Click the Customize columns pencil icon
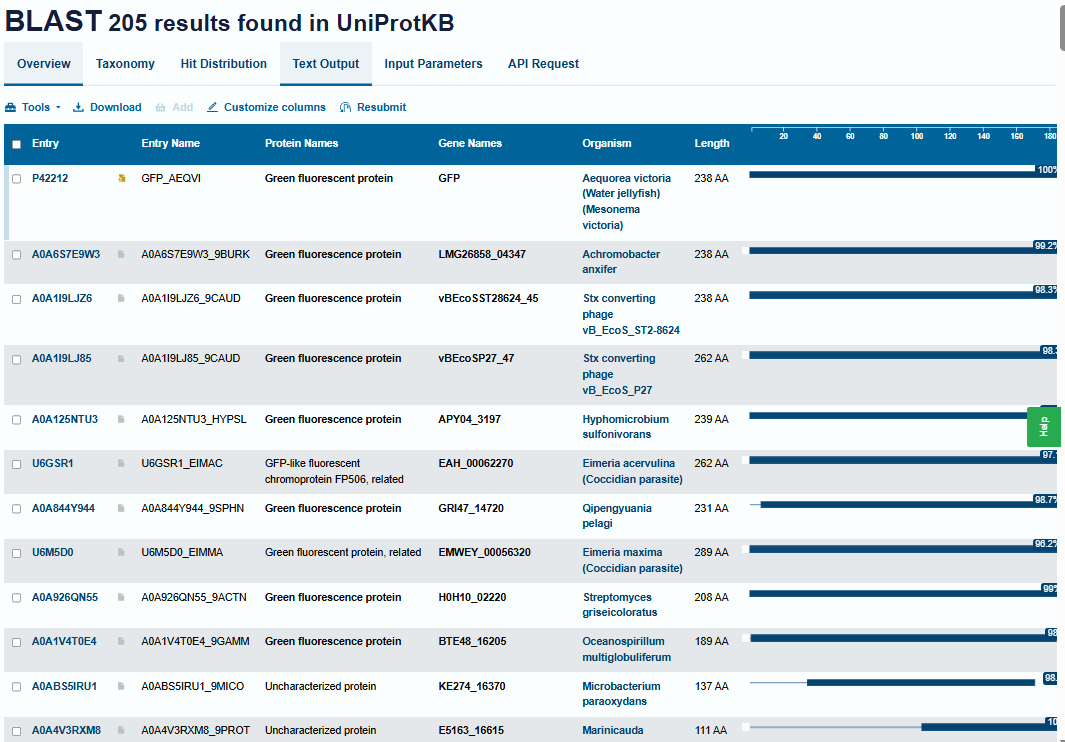This screenshot has height=742, width=1065. (x=213, y=107)
